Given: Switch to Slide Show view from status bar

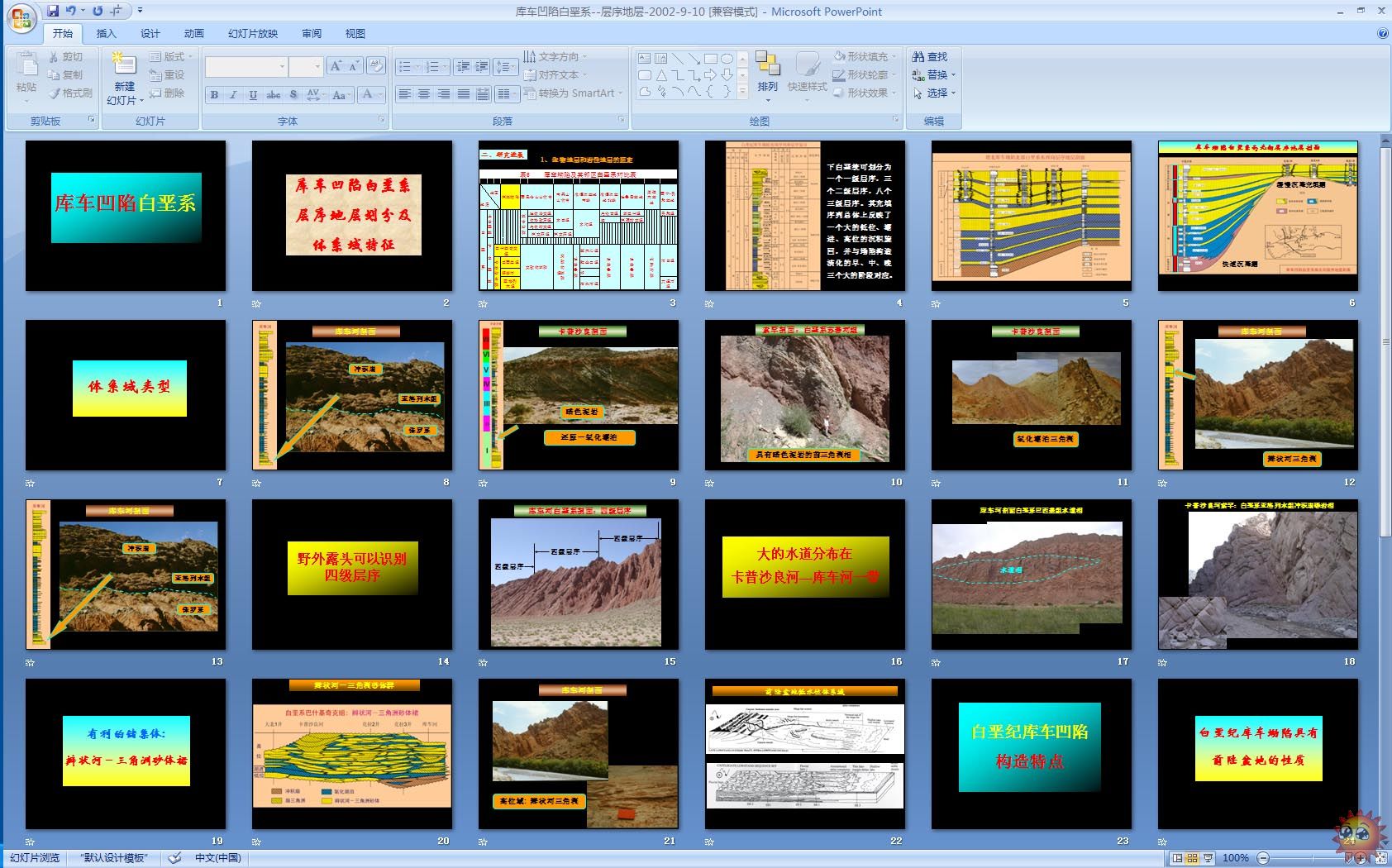Looking at the screenshot, I should 1208,858.
